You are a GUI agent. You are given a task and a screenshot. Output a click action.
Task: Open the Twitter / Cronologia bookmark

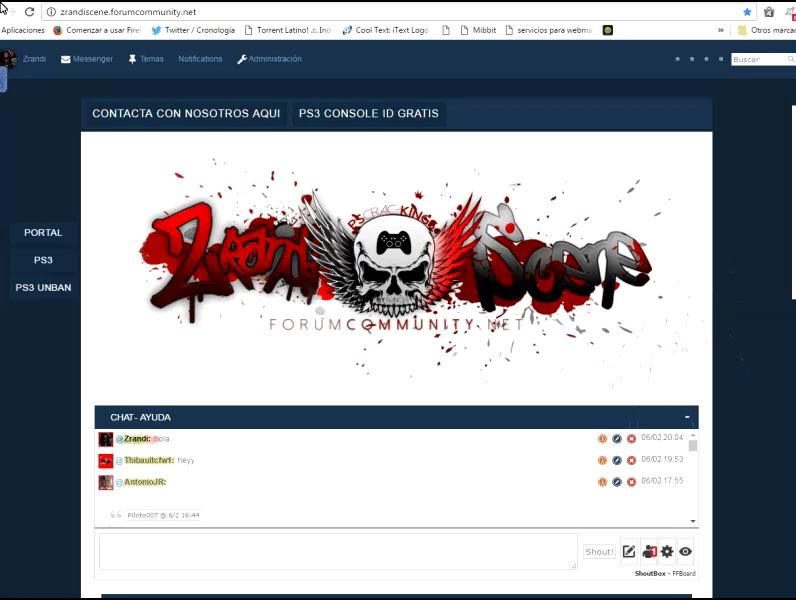(193, 30)
